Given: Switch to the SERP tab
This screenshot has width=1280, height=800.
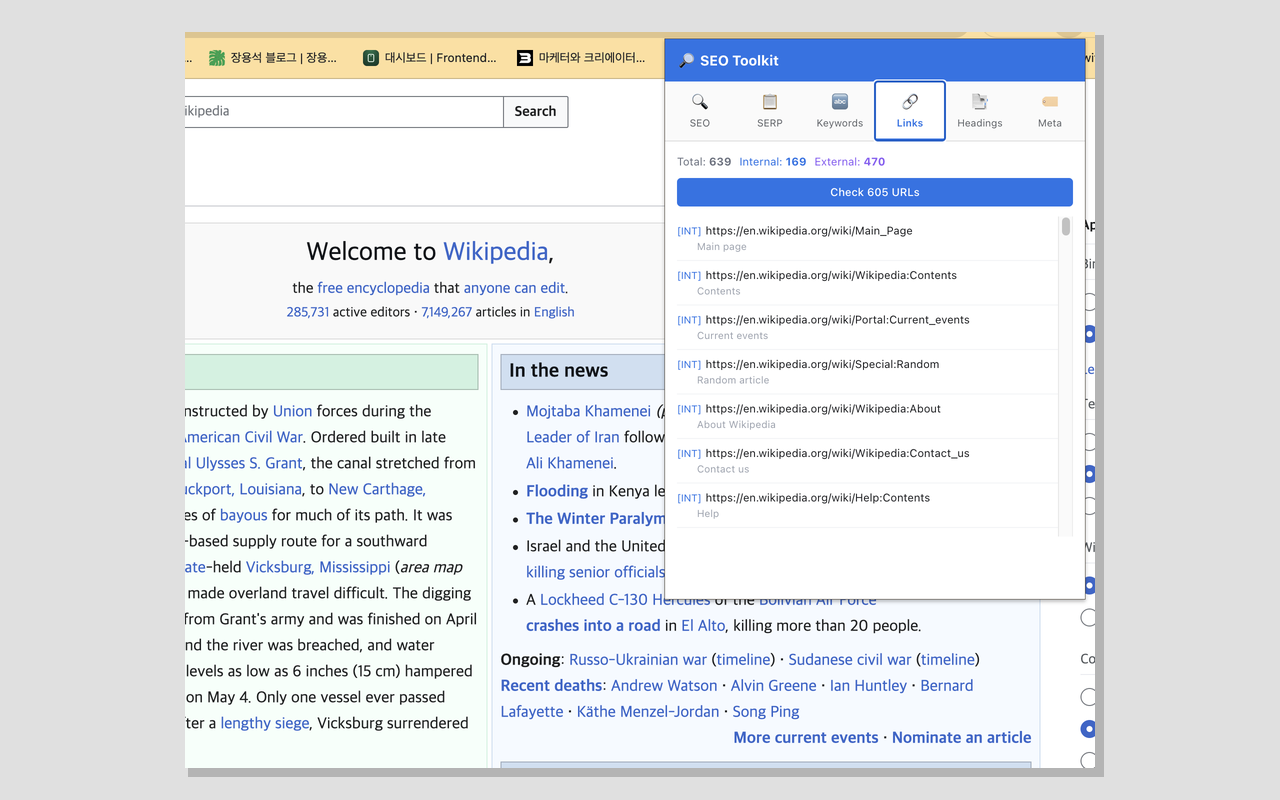Looking at the screenshot, I should point(770,111).
